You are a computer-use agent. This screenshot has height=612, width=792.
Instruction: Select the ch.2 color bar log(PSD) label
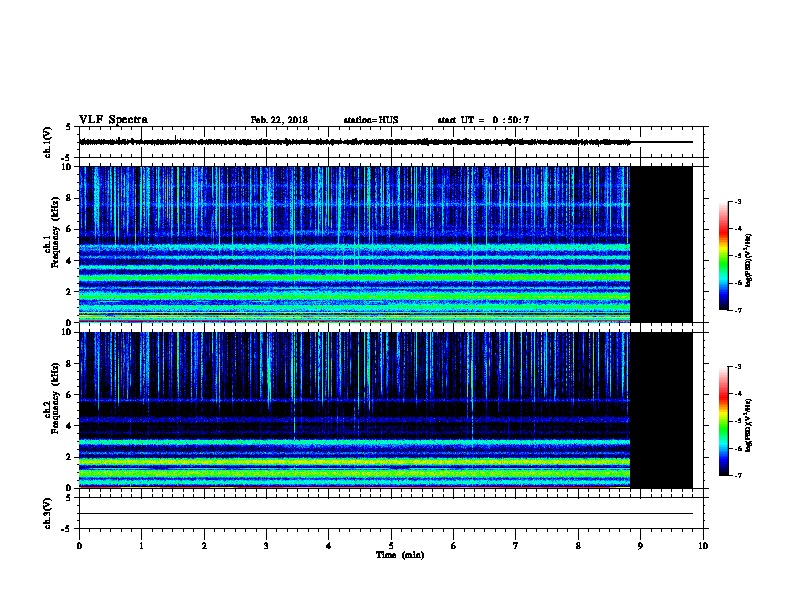point(749,426)
